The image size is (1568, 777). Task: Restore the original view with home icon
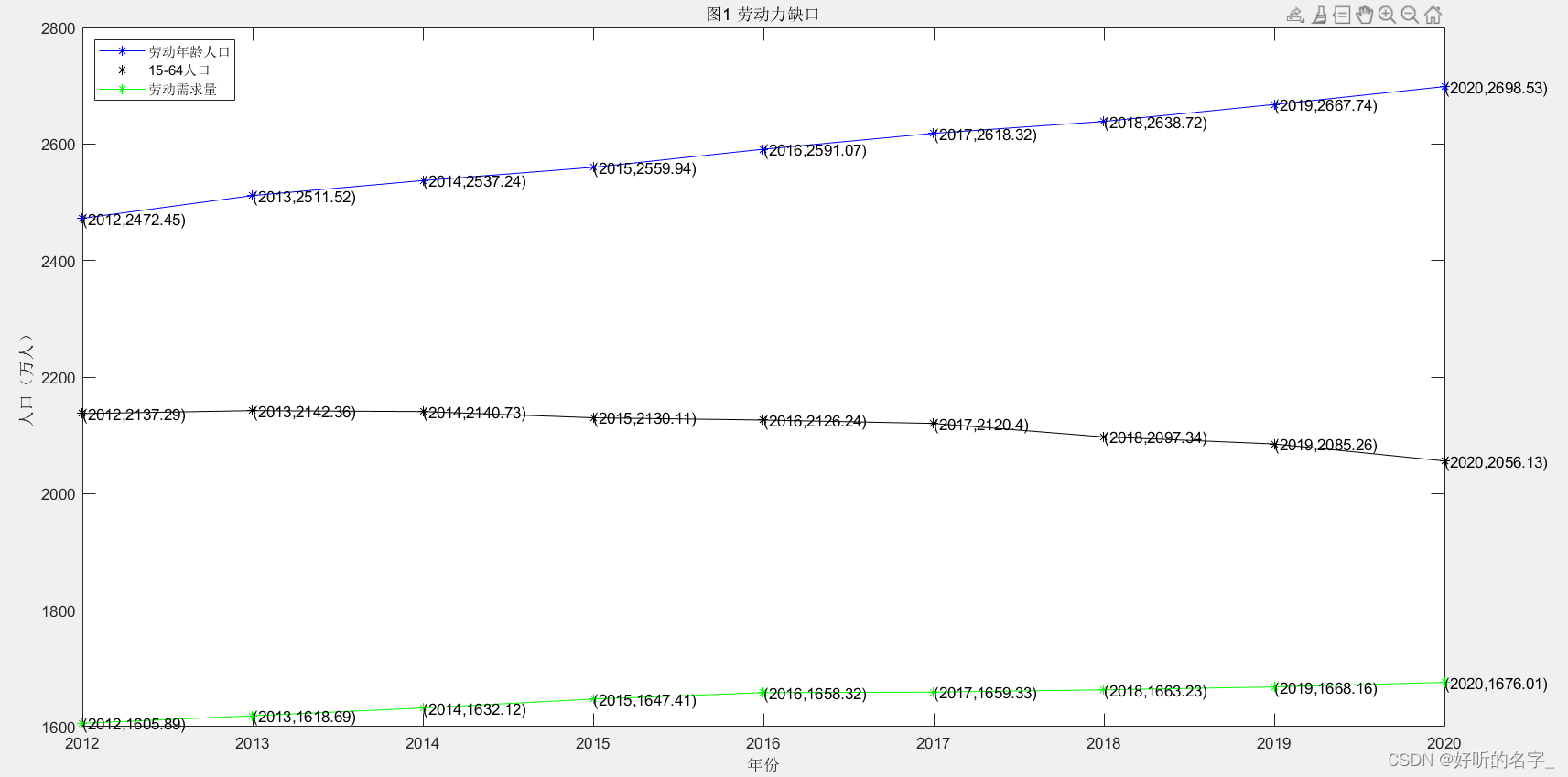(1433, 15)
